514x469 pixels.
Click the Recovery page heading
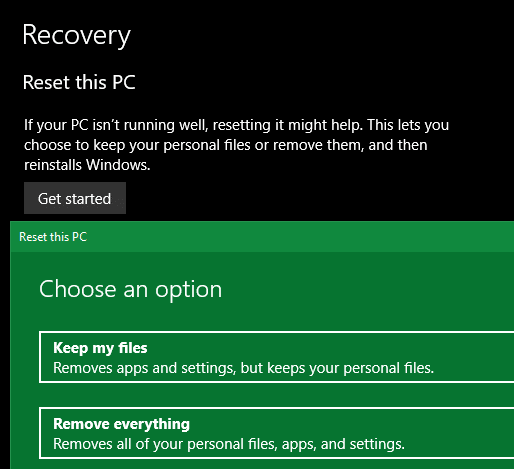pos(76,35)
